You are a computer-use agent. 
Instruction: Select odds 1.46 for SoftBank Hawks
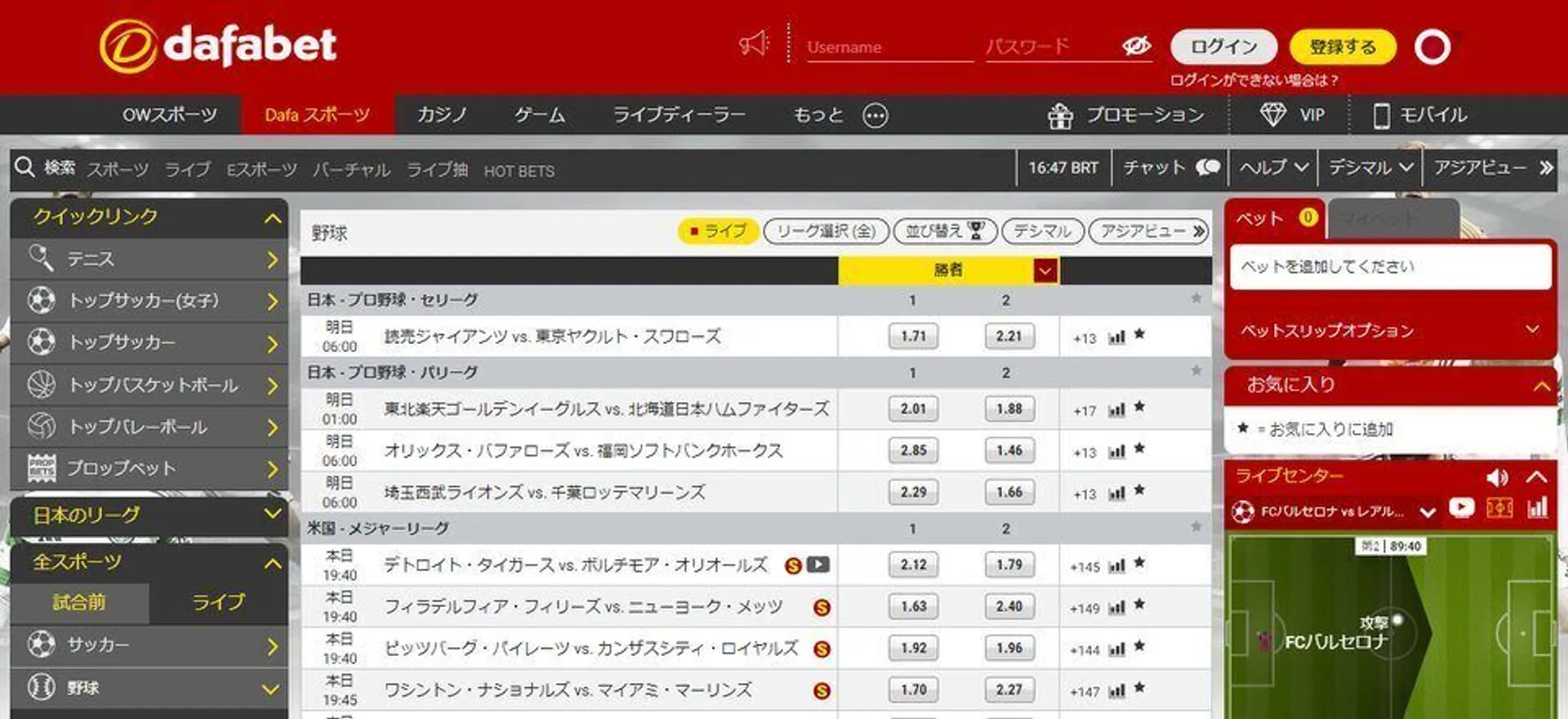coord(1009,450)
